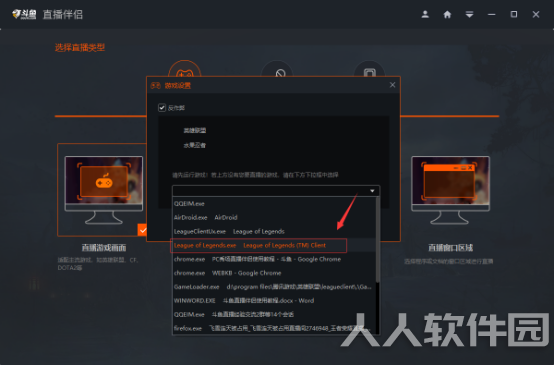Click the 选择直播类型 heading

click(x=80, y=47)
